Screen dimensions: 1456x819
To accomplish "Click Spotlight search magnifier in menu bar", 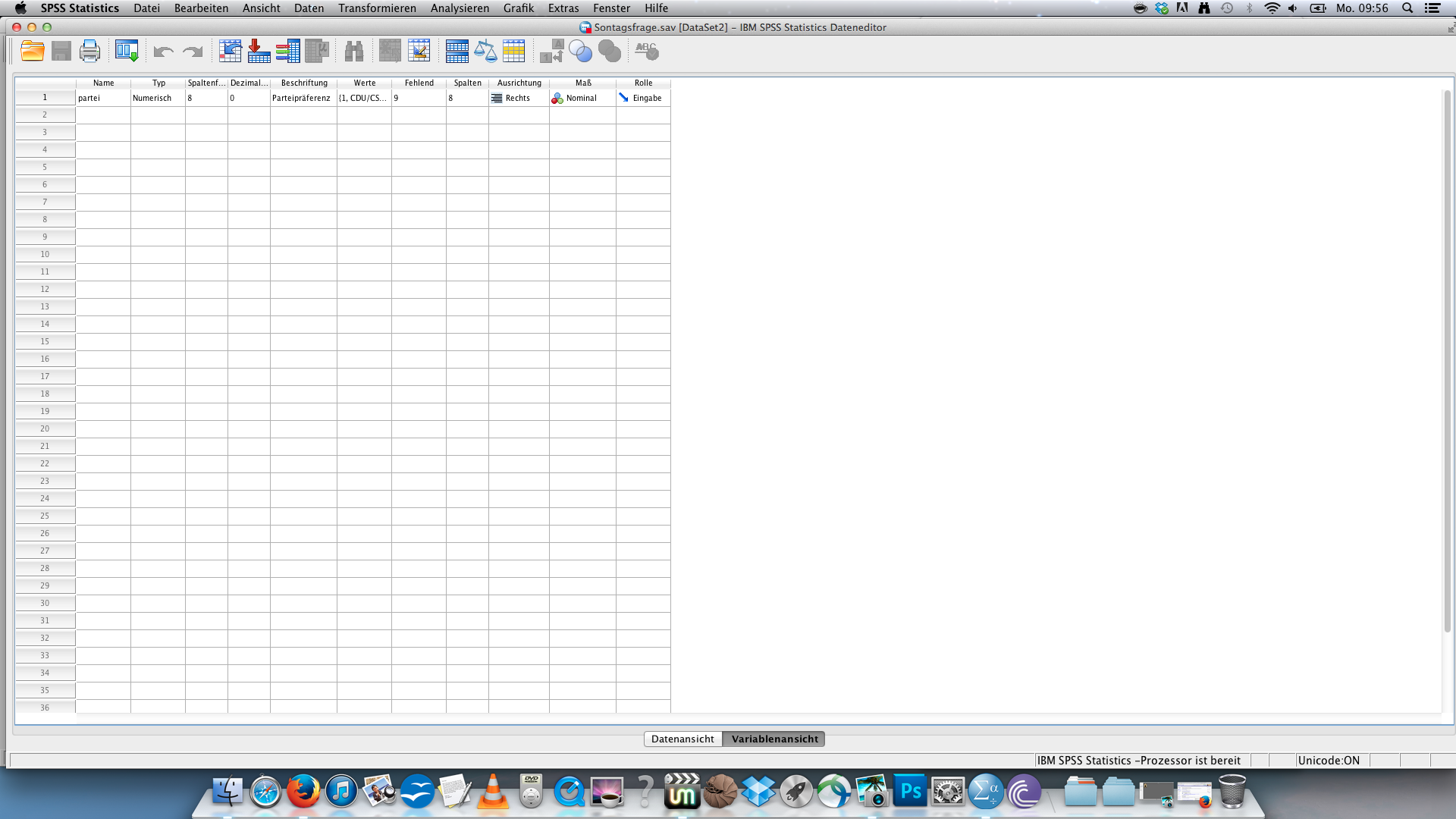I will click(x=1407, y=8).
